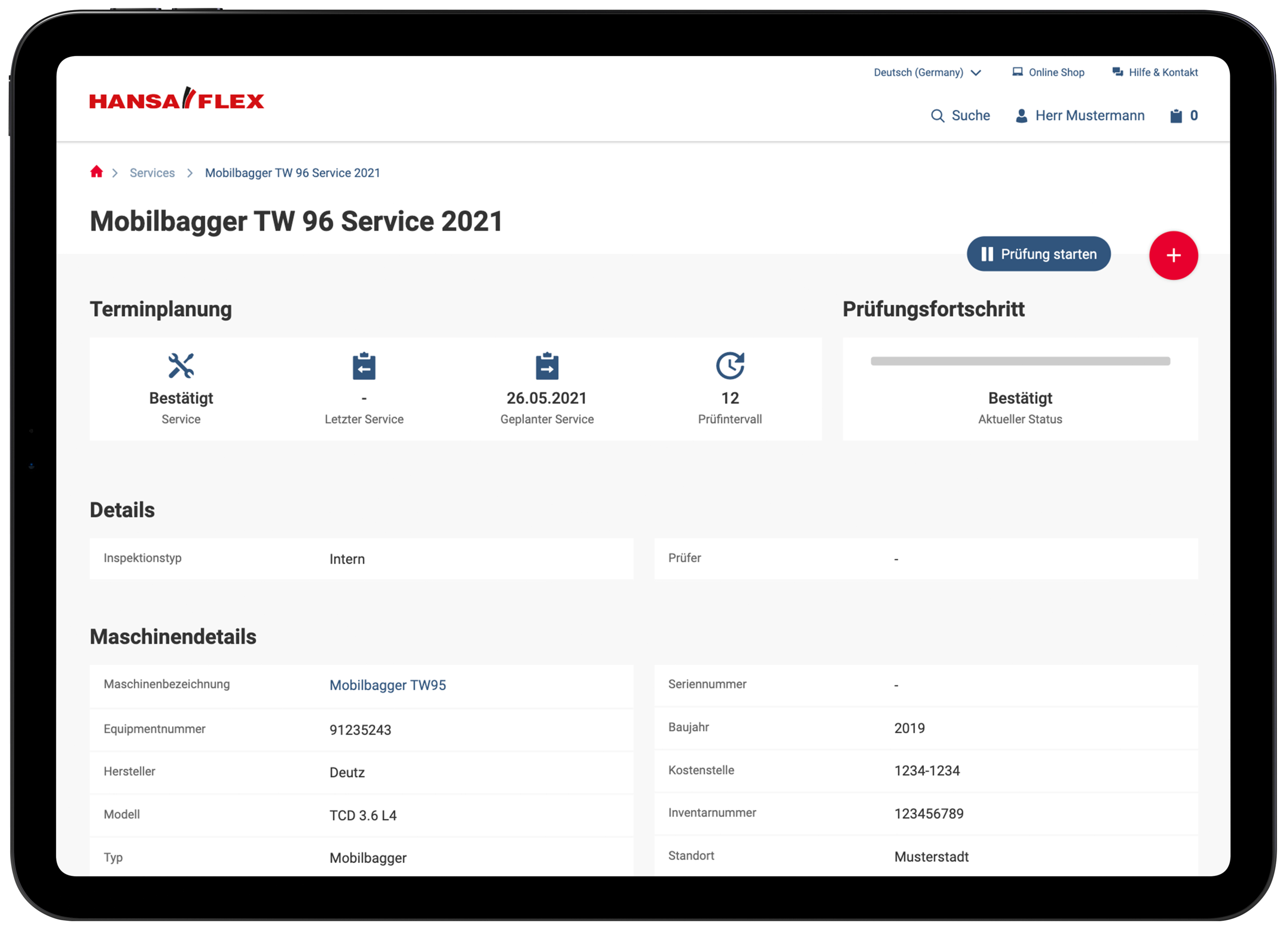This screenshot has height=933, width=1288.
Task: Click Inspektionstyp value Intern
Action: (347, 559)
